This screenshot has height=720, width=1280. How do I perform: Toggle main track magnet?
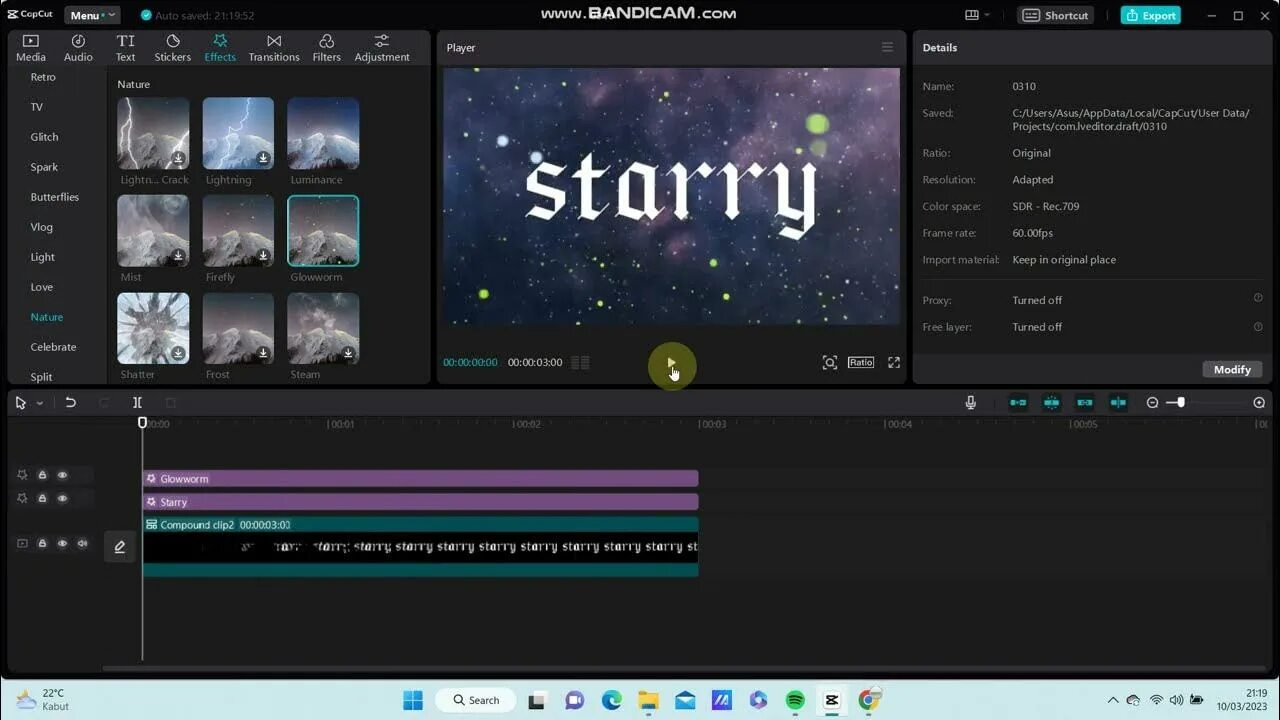1018,402
